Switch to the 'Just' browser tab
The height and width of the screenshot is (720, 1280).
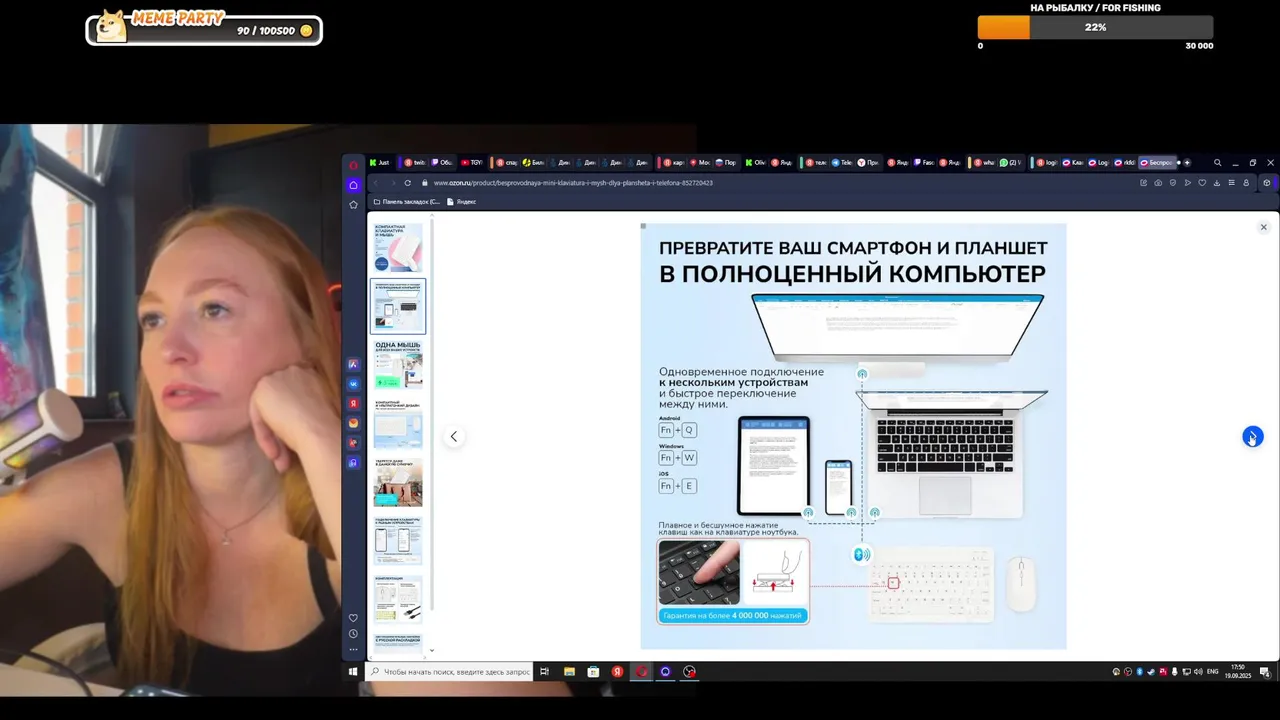click(379, 162)
